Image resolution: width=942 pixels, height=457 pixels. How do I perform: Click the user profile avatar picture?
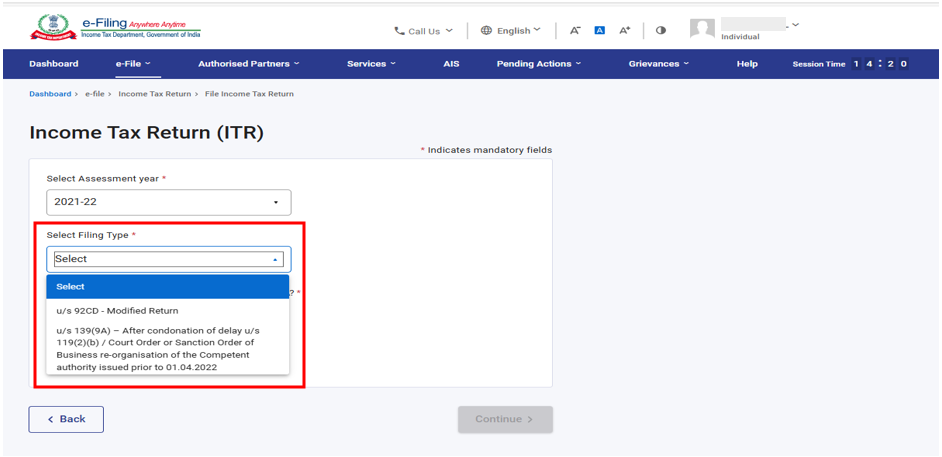point(703,29)
